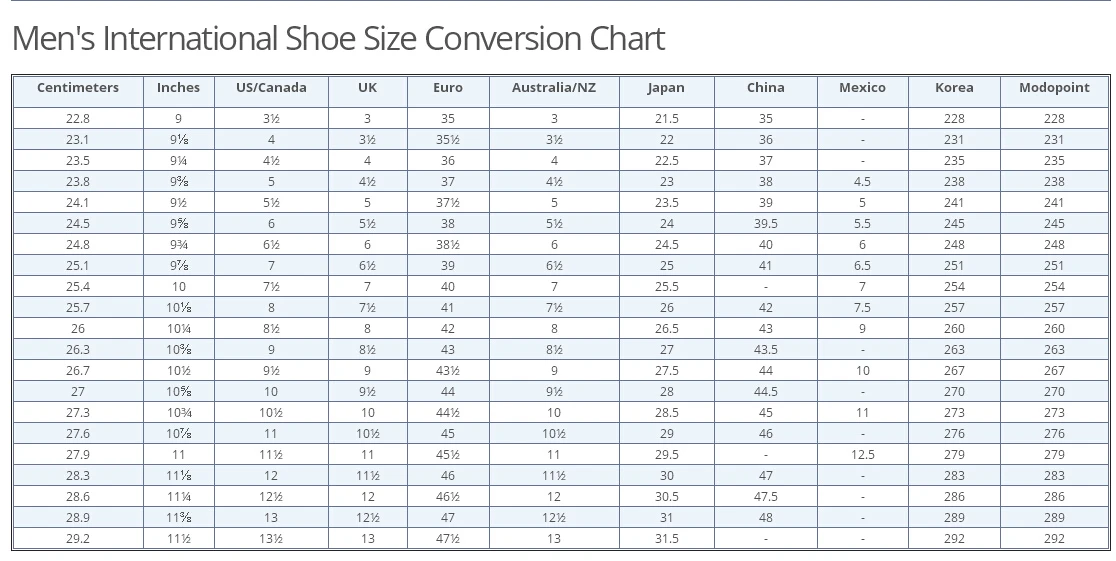Select the Mexico 12.5 cell
Screen dimensions: 1116x561
tap(862, 454)
